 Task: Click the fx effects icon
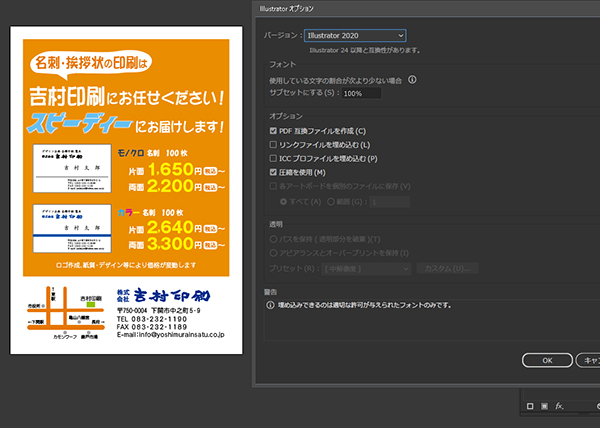pos(559,406)
